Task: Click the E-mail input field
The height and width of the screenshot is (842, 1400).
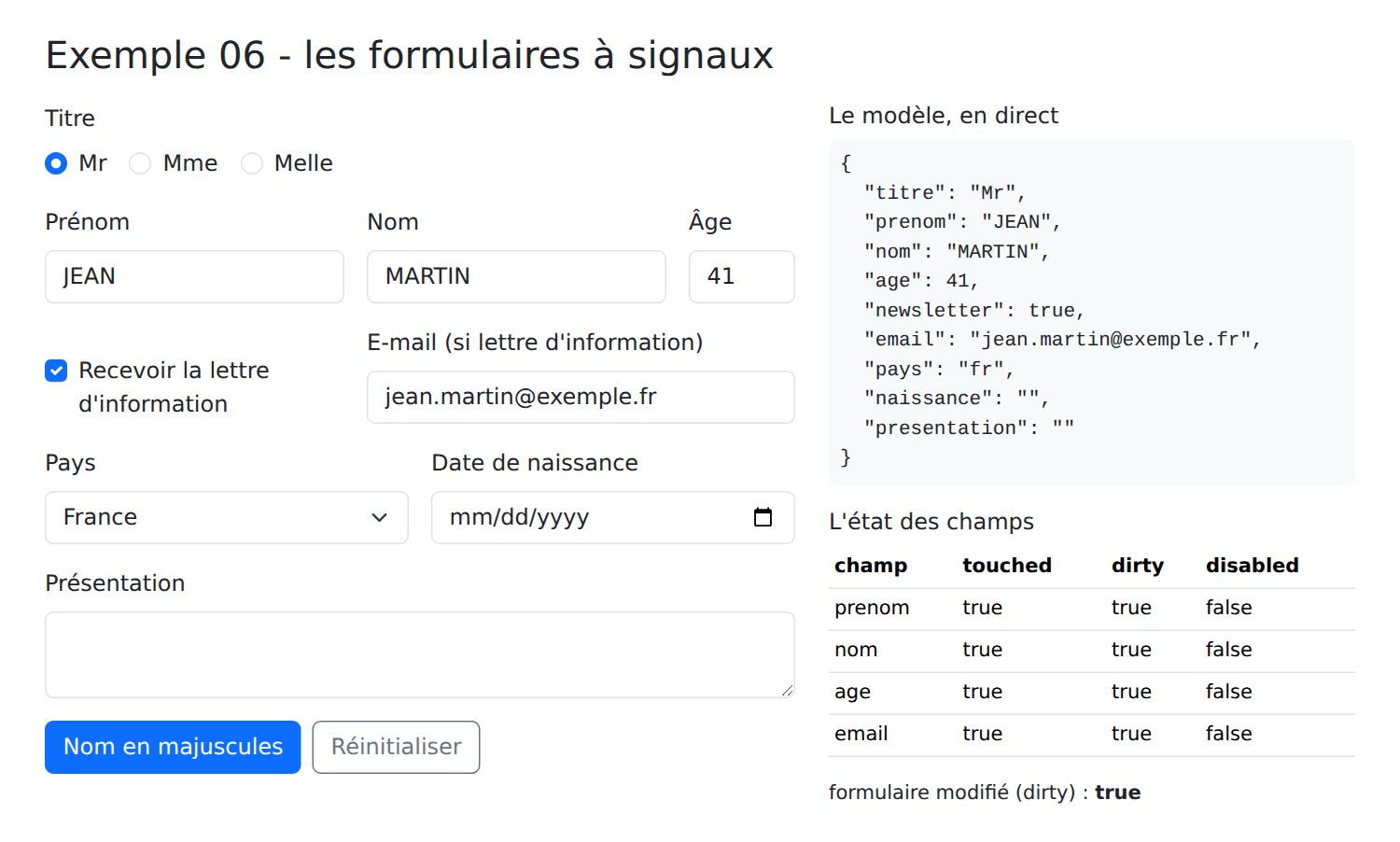Action: (581, 397)
